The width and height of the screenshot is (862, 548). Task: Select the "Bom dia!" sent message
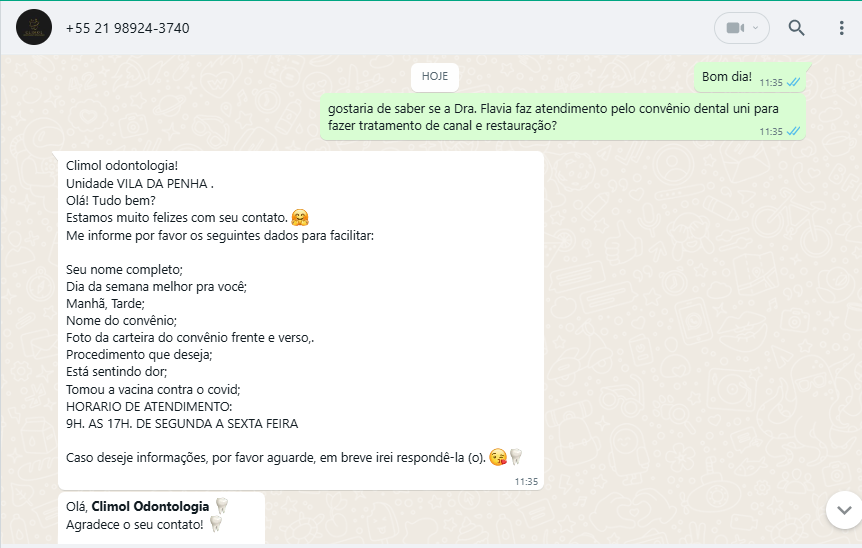tap(750, 78)
